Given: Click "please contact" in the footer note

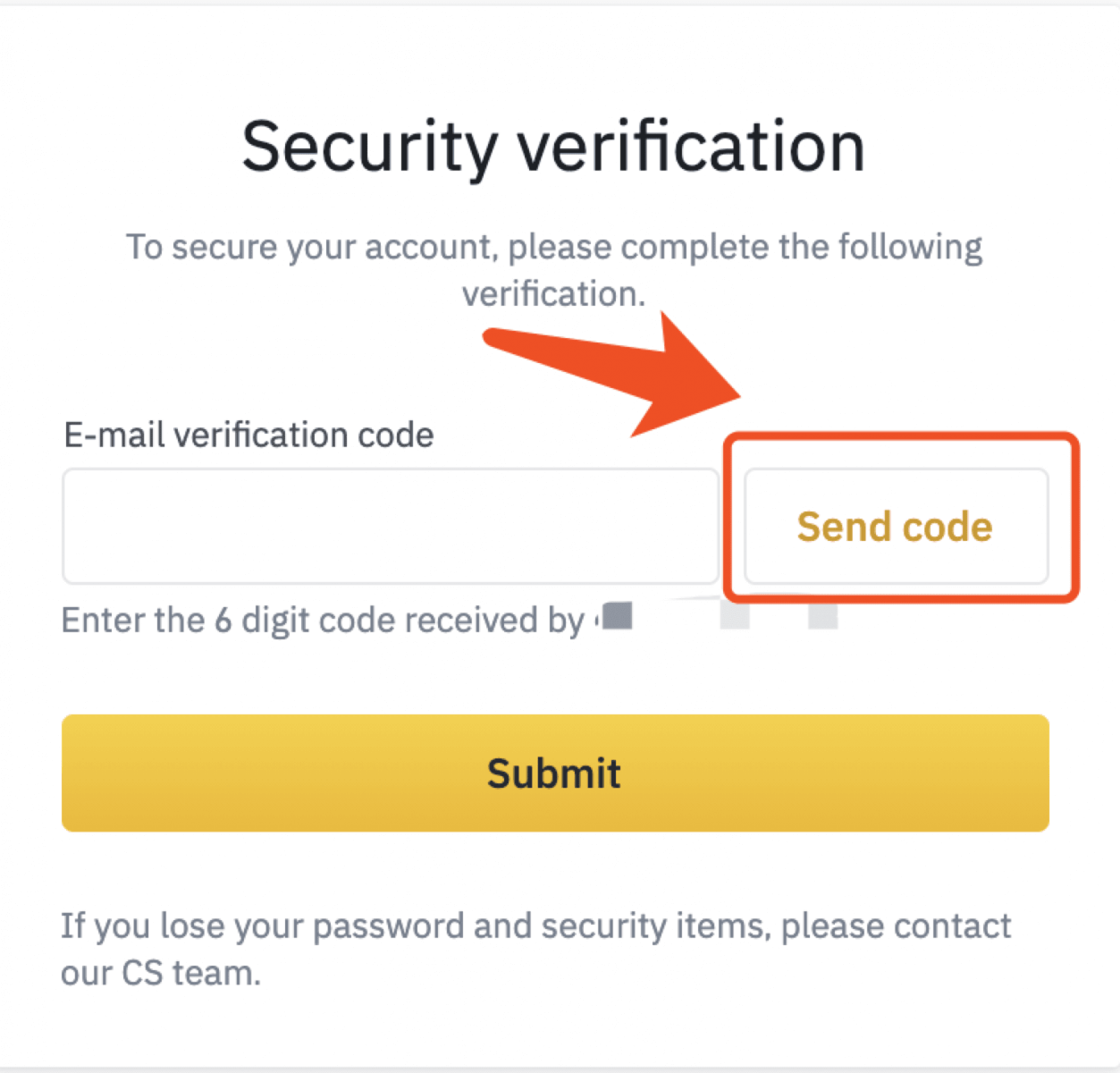Looking at the screenshot, I should (896, 926).
